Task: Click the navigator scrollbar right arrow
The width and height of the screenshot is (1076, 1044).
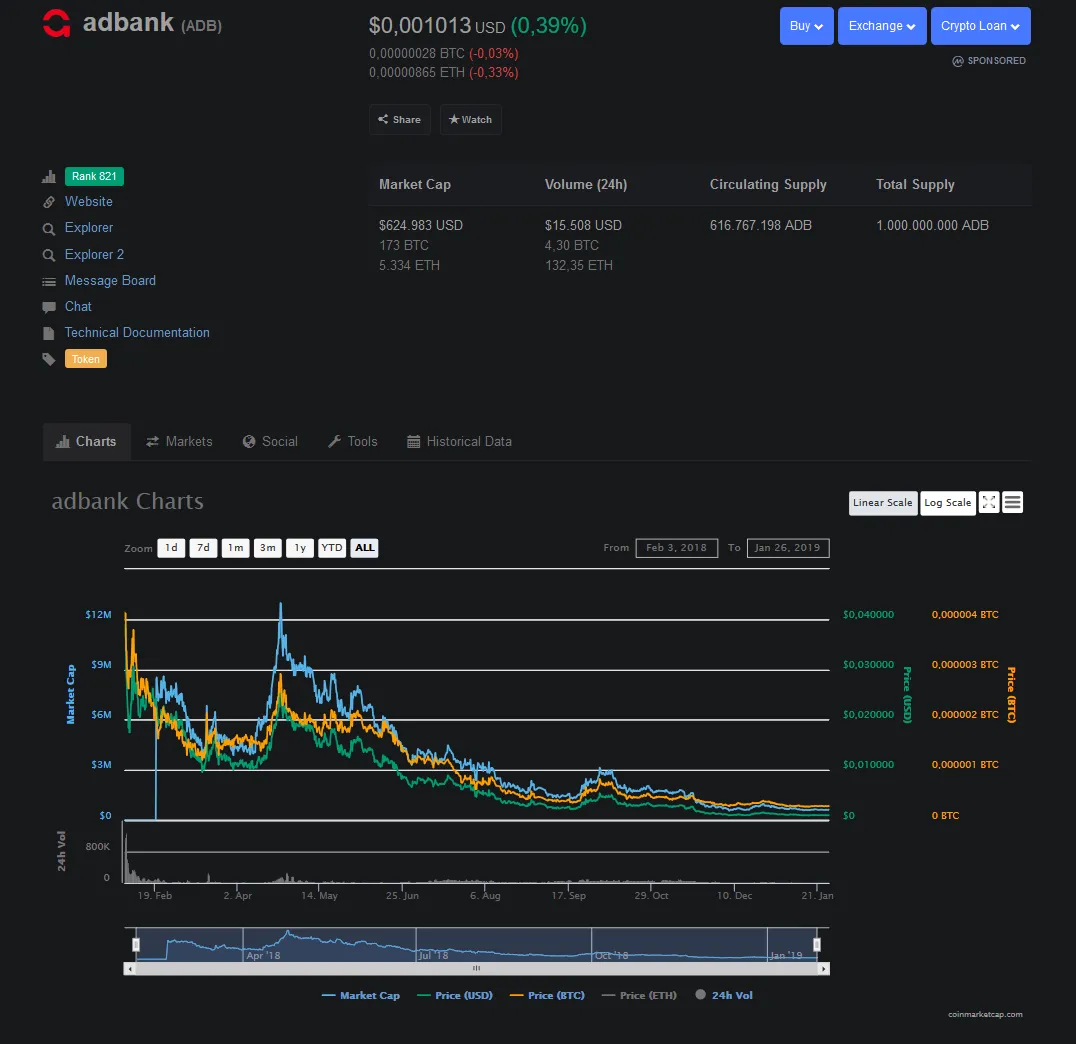Action: point(824,969)
